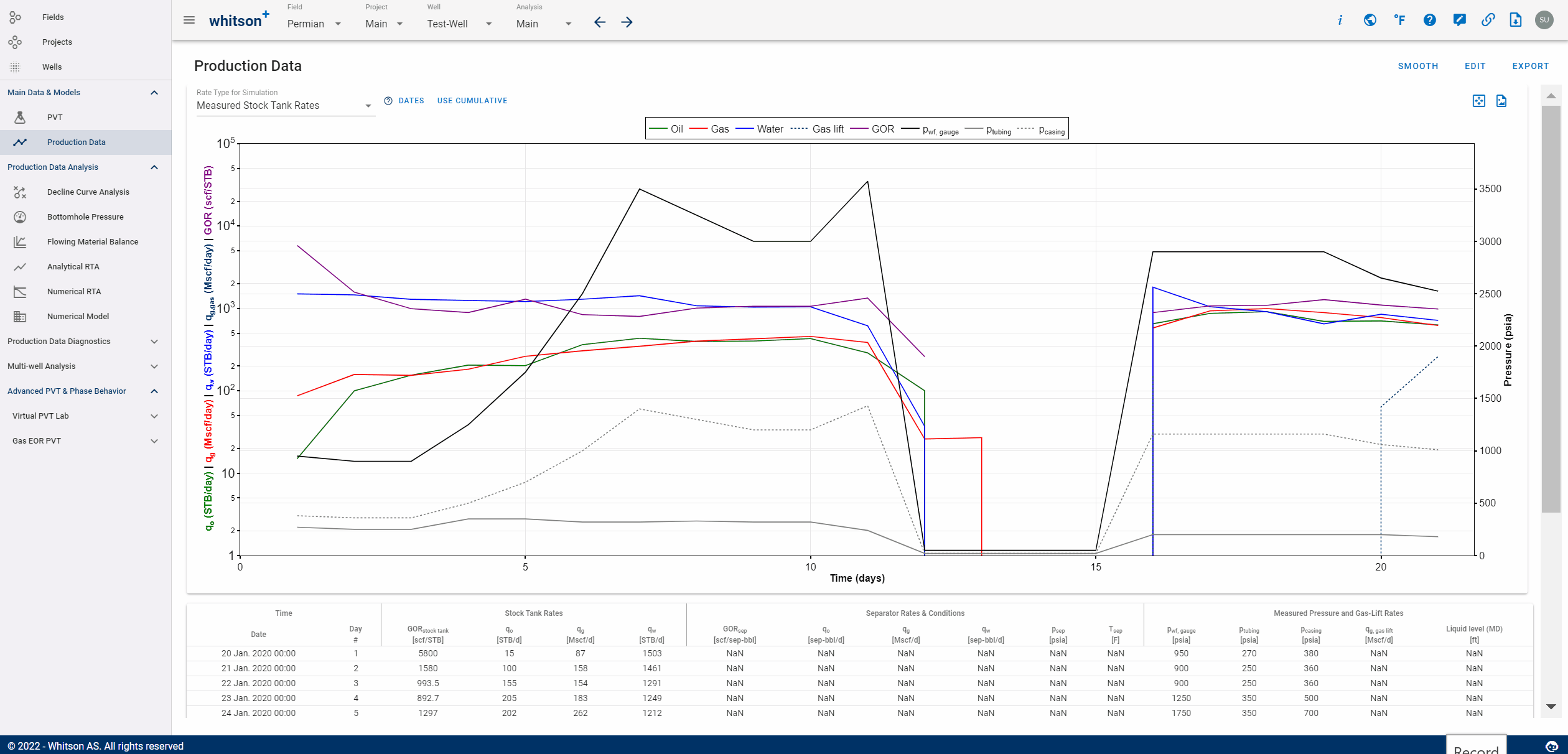Screen dimensions: 1568x754
Task: Click the EDIT button
Action: coord(1475,66)
